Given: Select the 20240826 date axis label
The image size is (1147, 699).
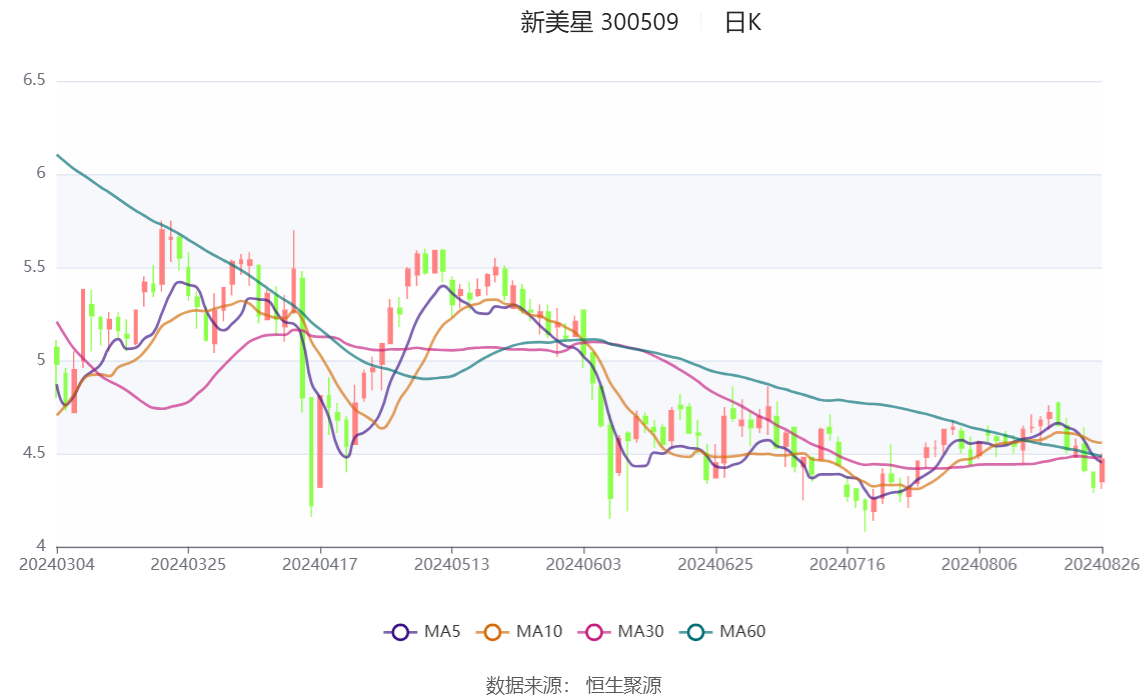Looking at the screenshot, I should [1102, 564].
